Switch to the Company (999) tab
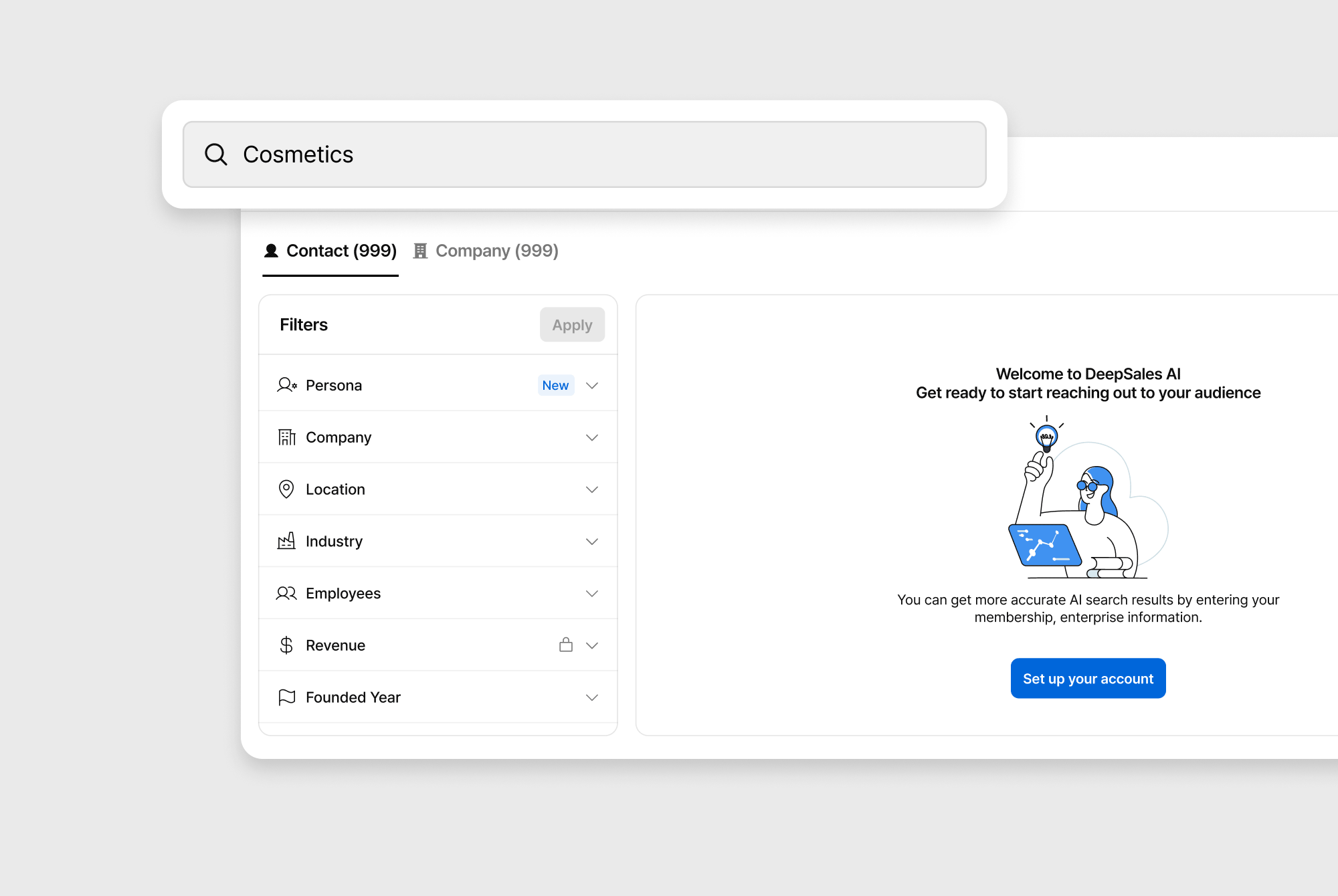This screenshot has width=1338, height=896. point(486,251)
